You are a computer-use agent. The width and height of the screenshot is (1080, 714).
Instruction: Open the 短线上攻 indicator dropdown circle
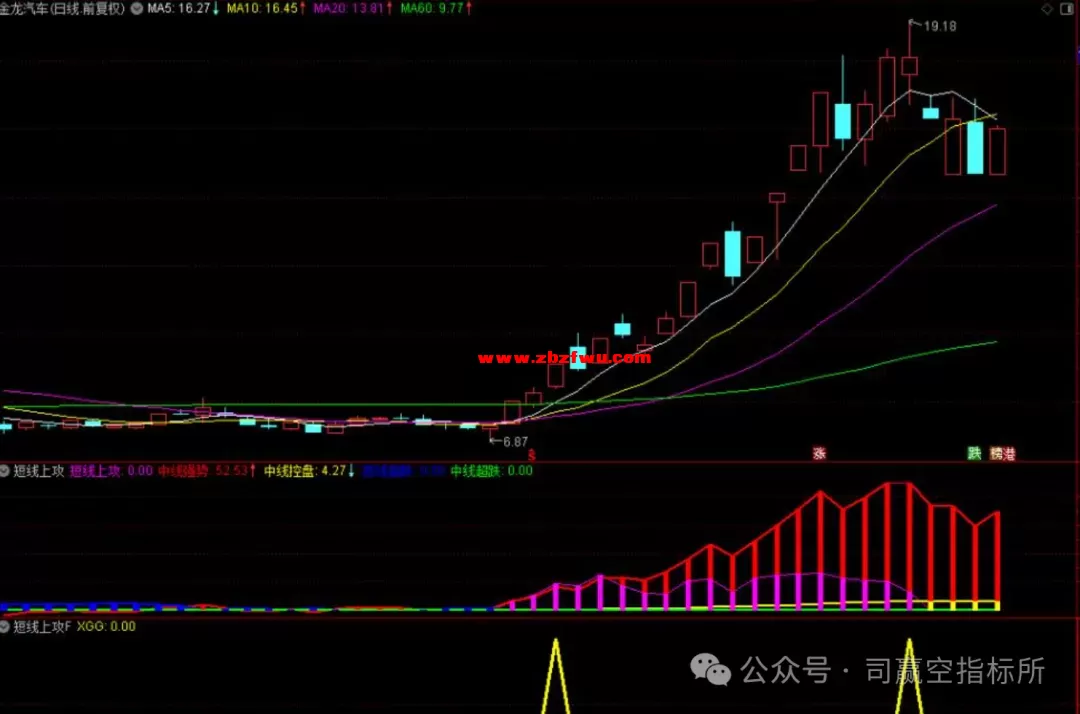pos(4,471)
